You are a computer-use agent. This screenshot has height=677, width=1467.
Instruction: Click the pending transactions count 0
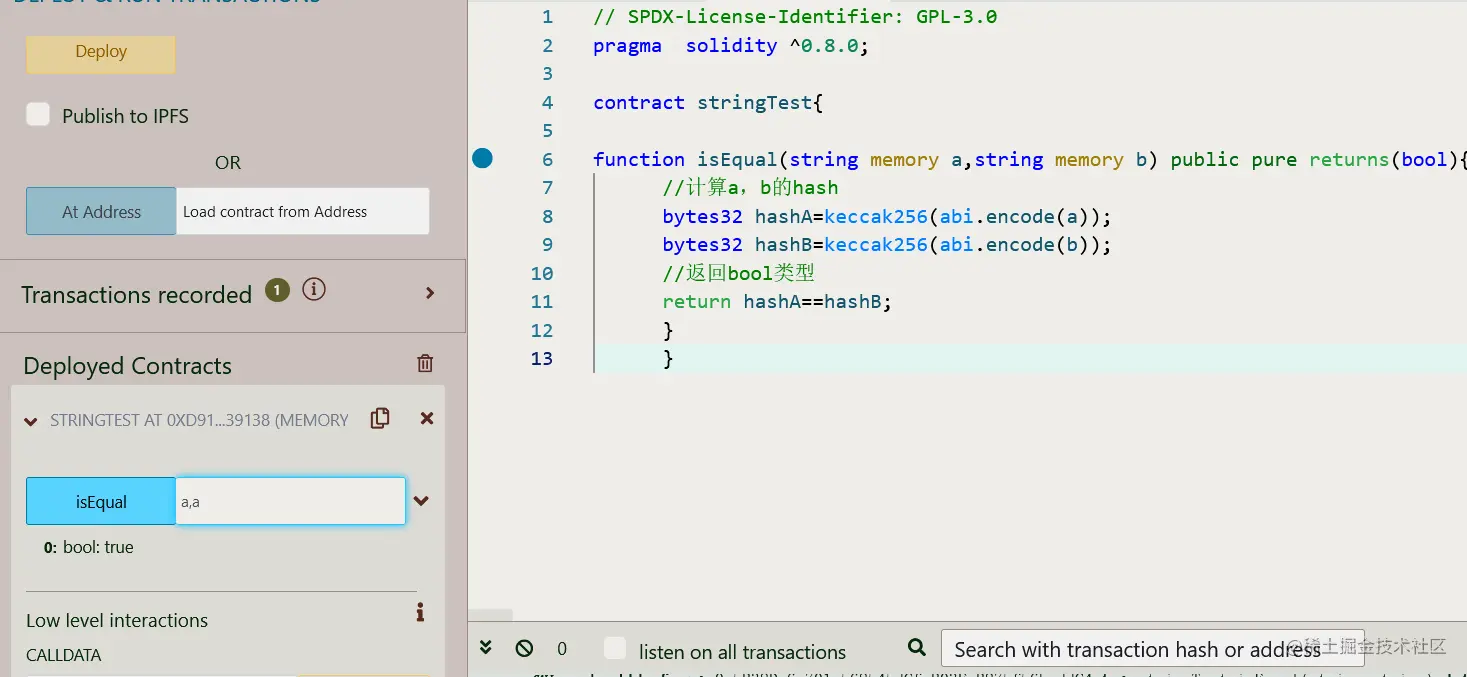tap(562, 649)
